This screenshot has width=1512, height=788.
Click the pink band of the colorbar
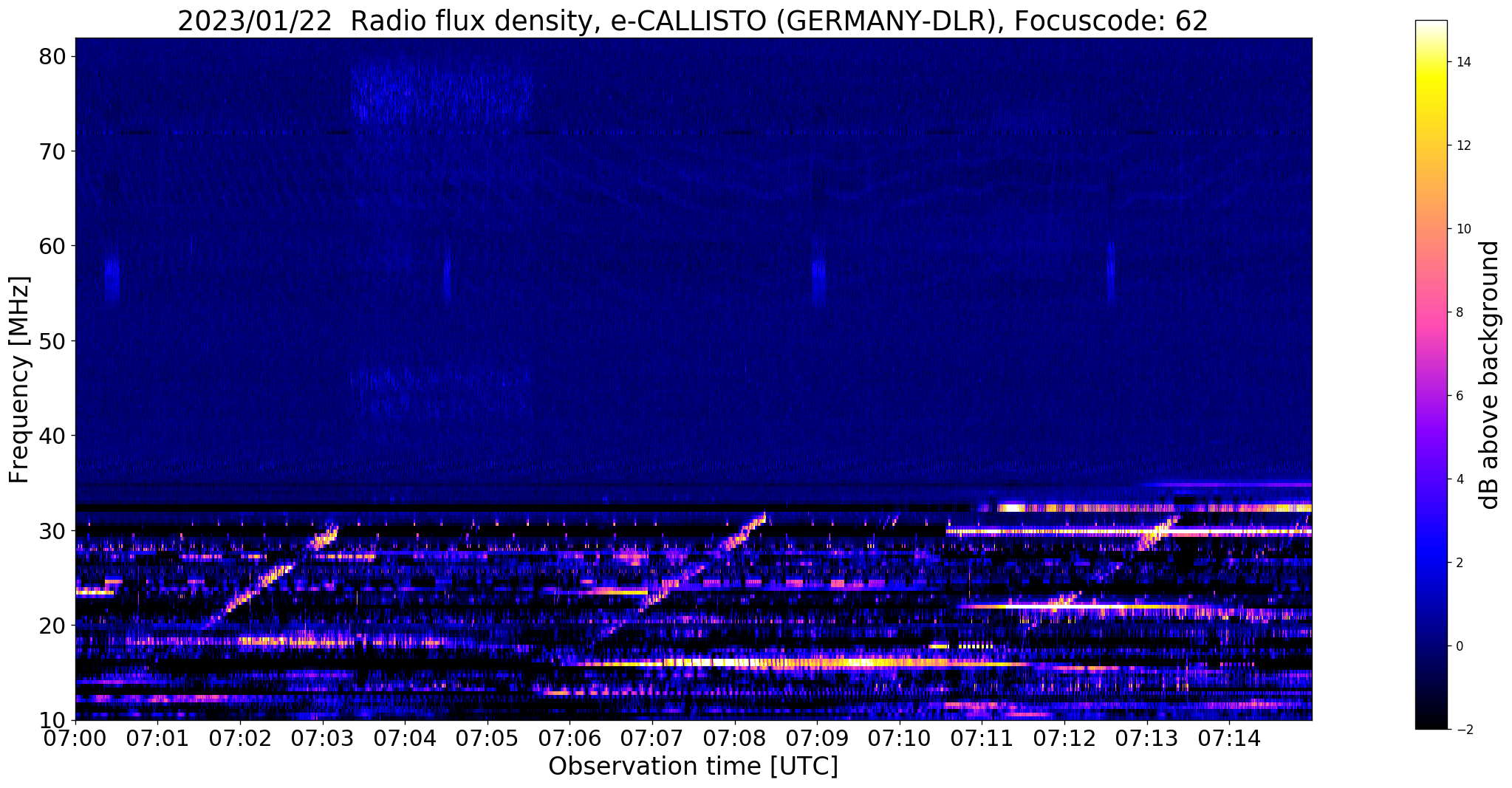(1431, 318)
